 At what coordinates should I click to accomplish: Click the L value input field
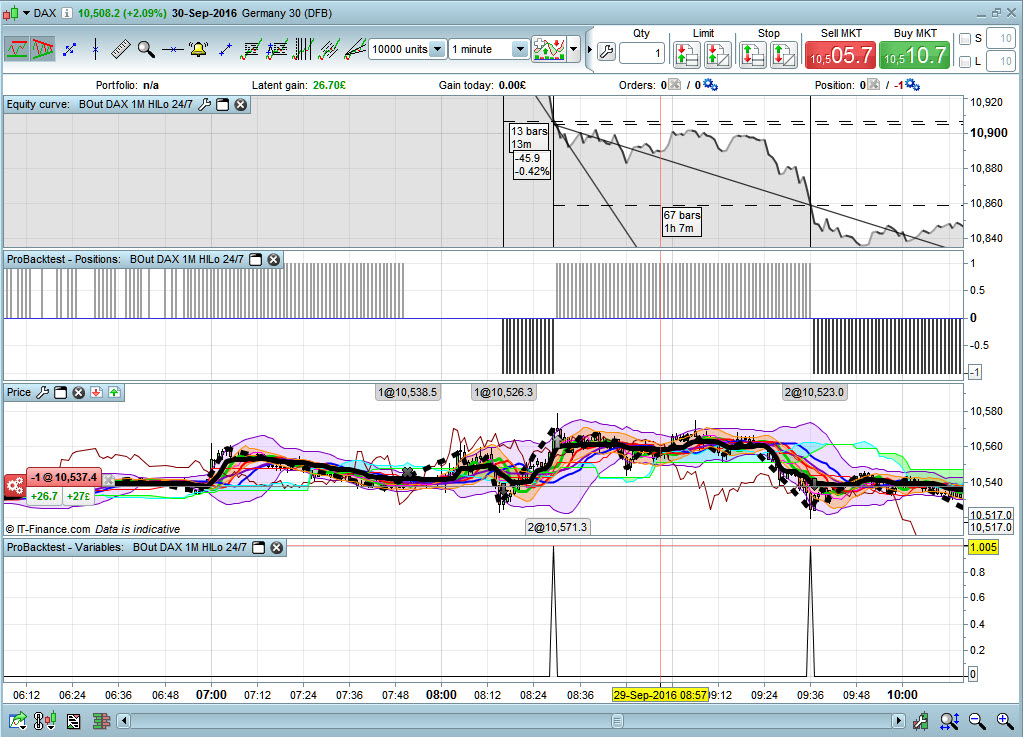(x=1000, y=62)
